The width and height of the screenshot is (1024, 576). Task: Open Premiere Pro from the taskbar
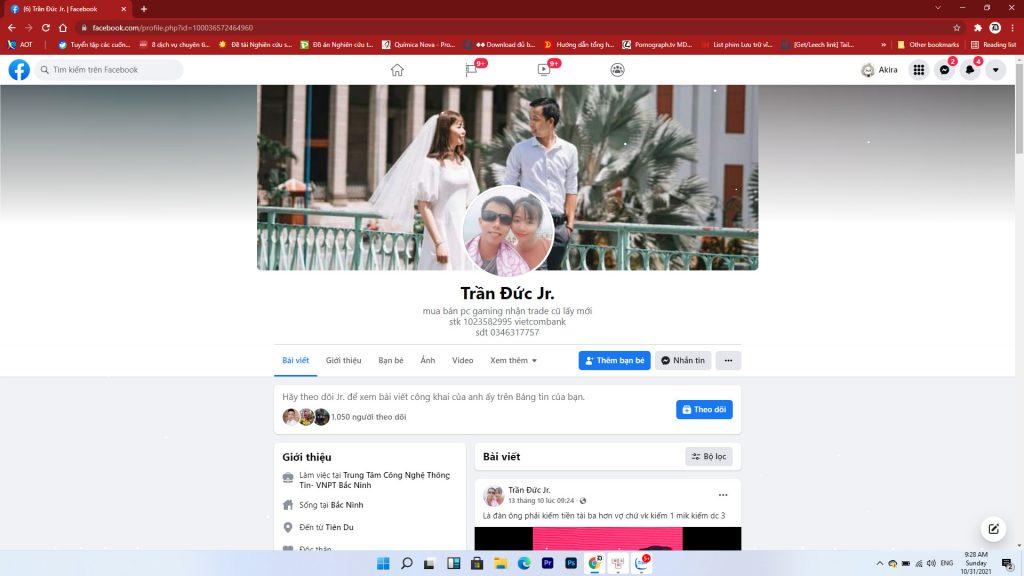547,563
